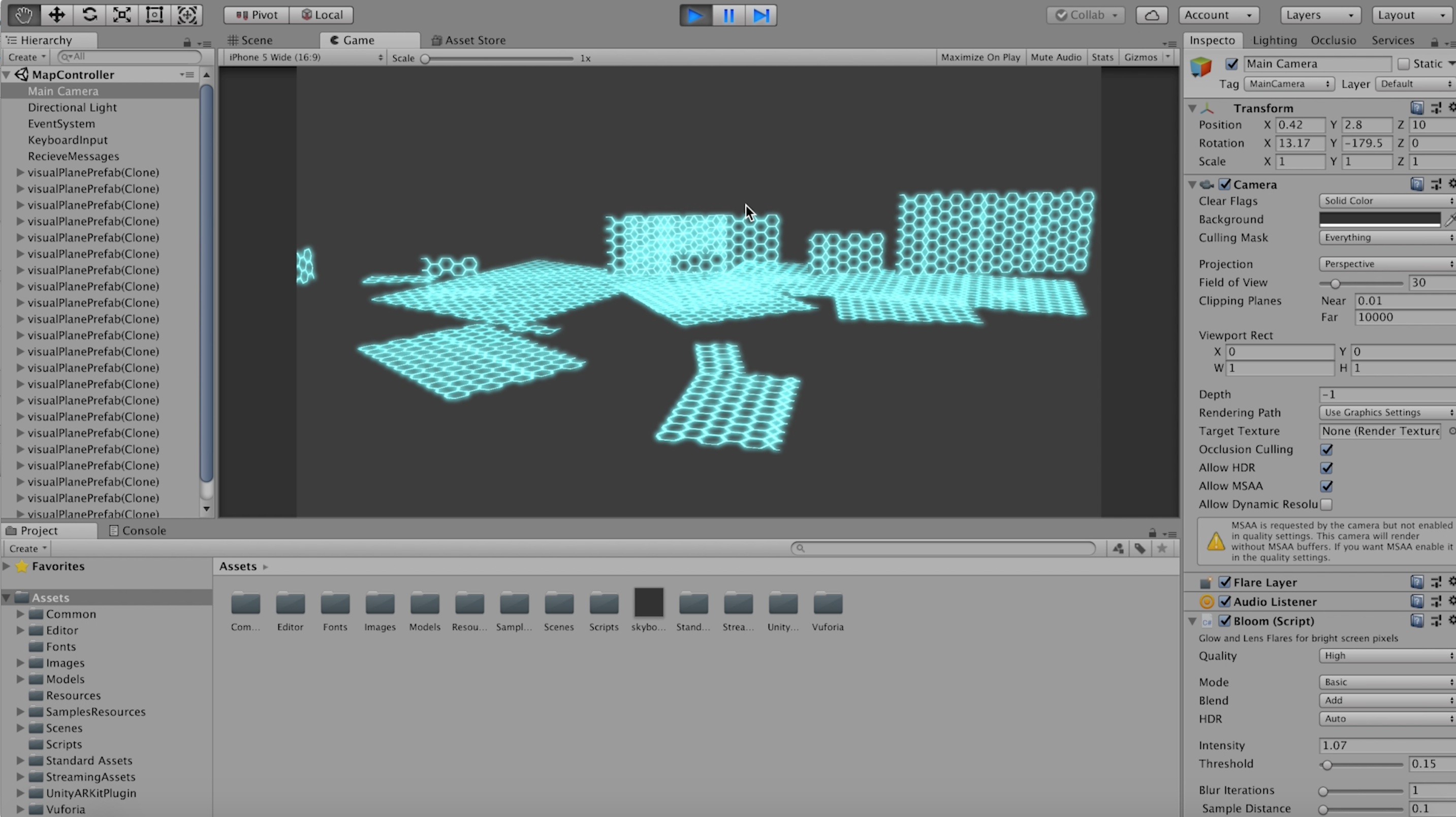Select the Rotate tool icon

pos(89,15)
